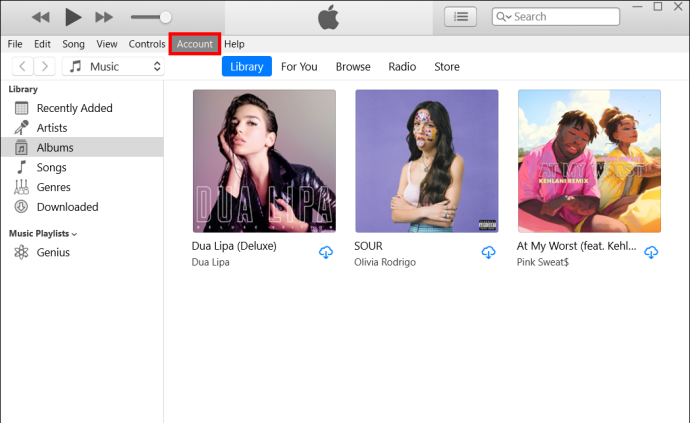Download At My Worst via cloud icon
Image resolution: width=690 pixels, height=423 pixels.
click(651, 252)
